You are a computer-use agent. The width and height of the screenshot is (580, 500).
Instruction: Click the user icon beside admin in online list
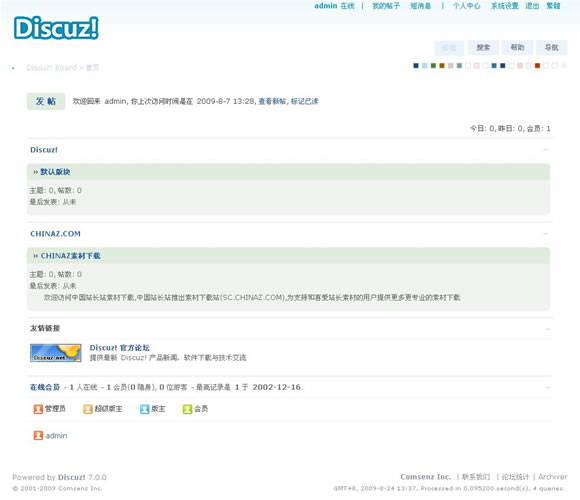[38, 435]
